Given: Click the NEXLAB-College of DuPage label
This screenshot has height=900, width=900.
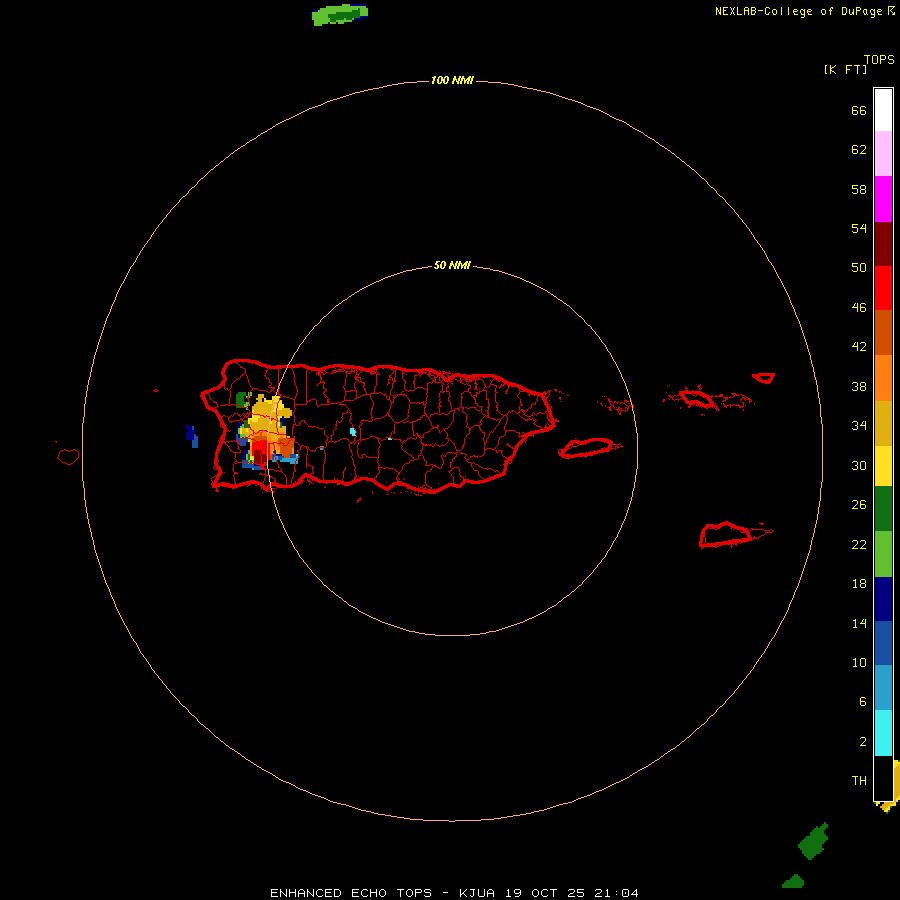Looking at the screenshot, I should click(x=799, y=11).
